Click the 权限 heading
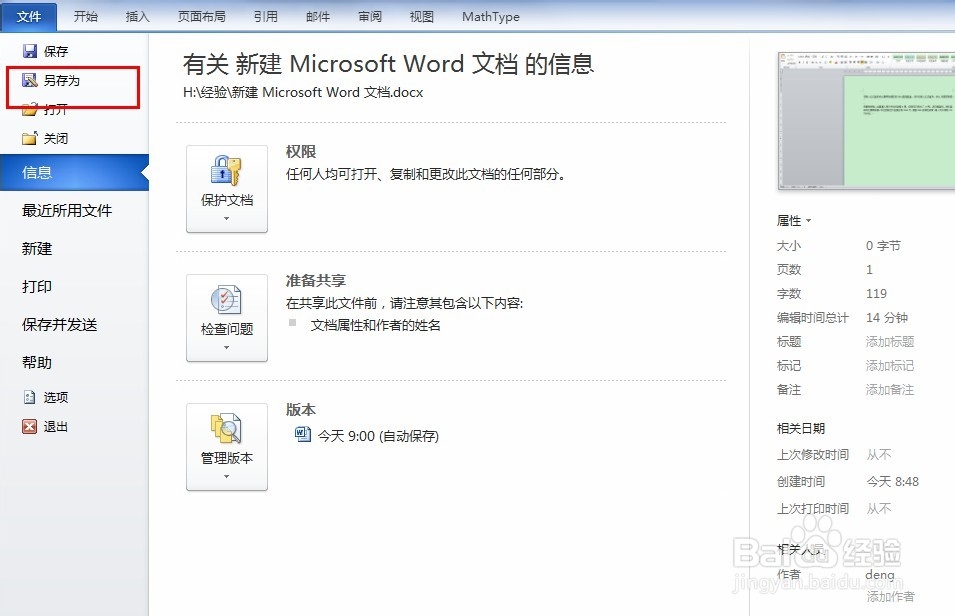 pyautogui.click(x=301, y=152)
